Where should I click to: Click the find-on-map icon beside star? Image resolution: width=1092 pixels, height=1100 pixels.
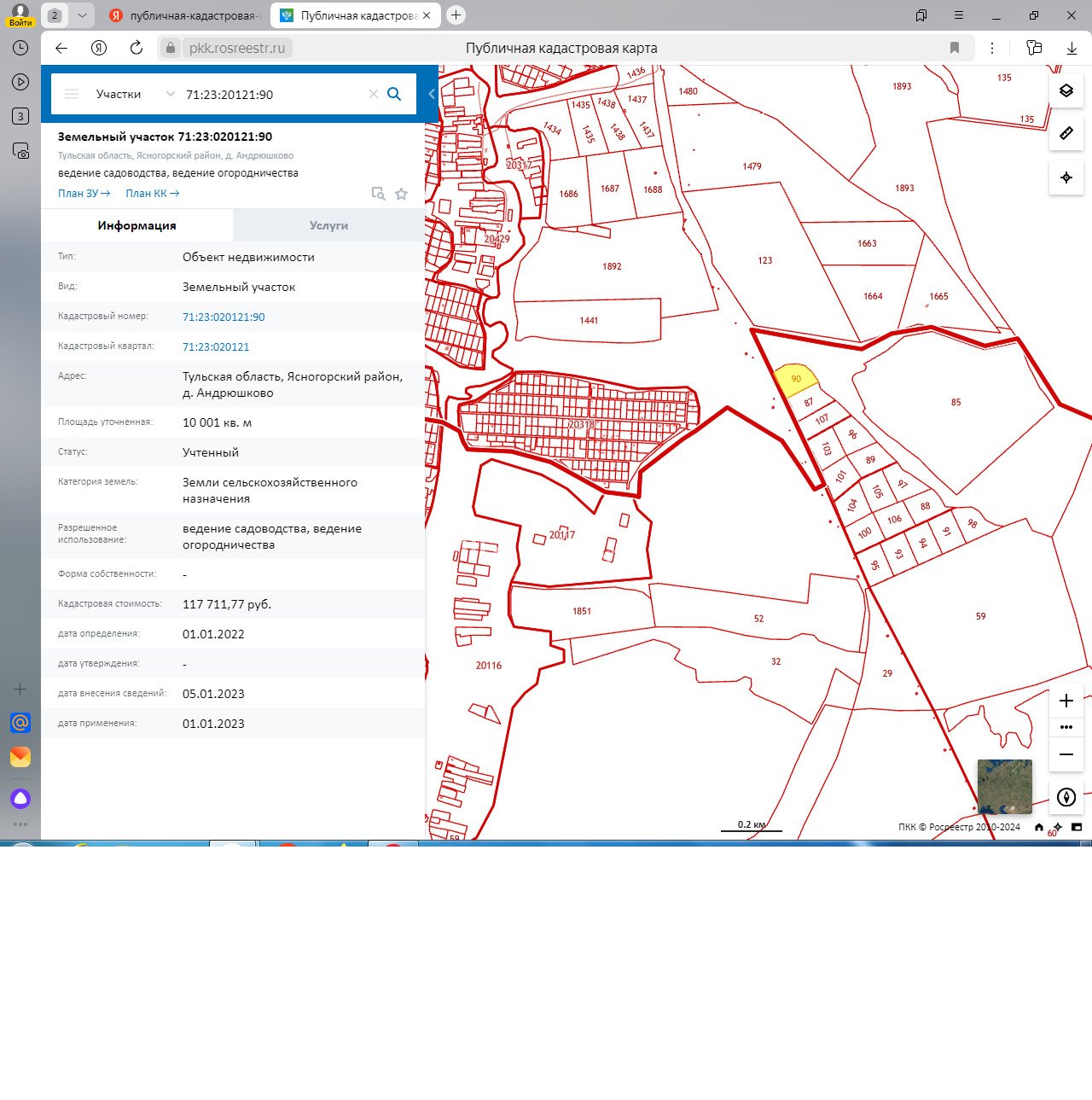coord(378,194)
